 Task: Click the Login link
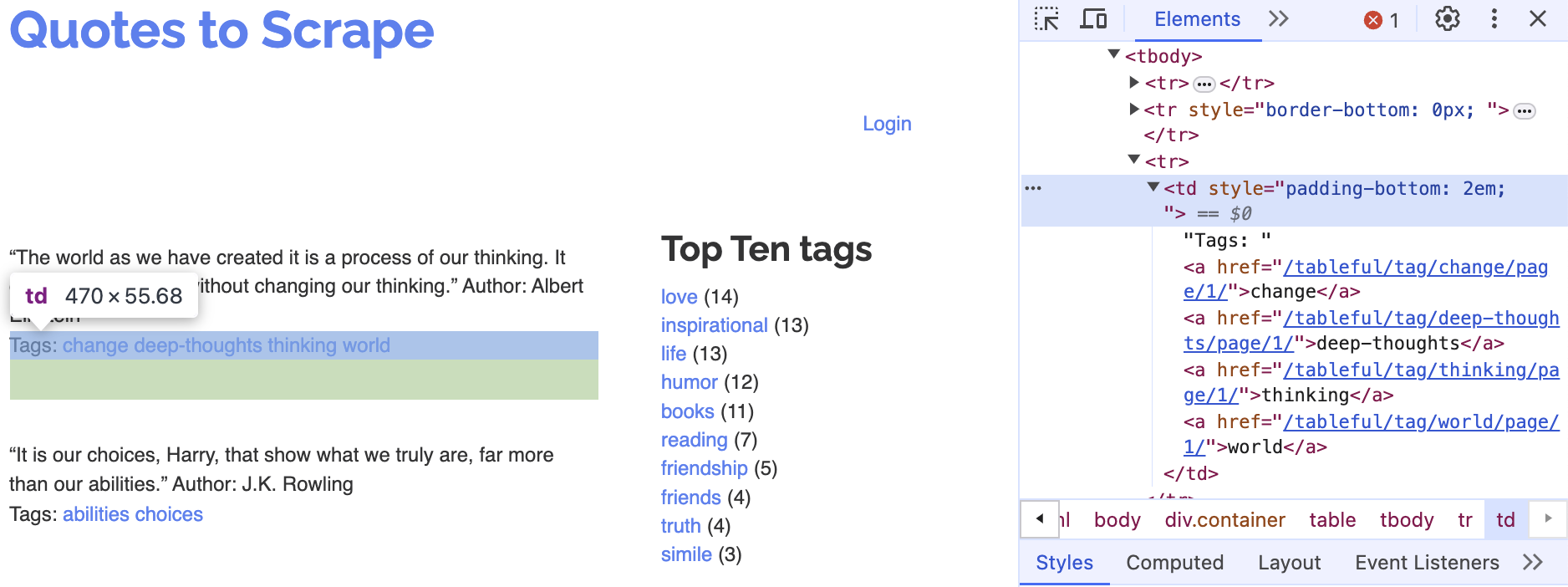[x=887, y=124]
